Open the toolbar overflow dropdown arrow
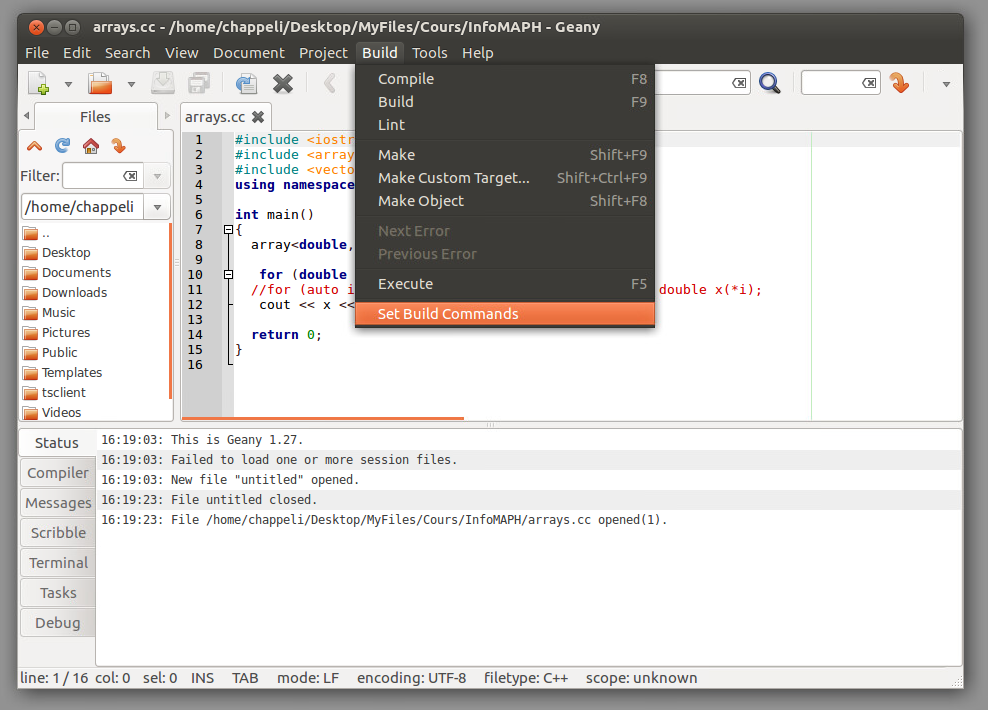The image size is (988, 710). click(x=946, y=84)
